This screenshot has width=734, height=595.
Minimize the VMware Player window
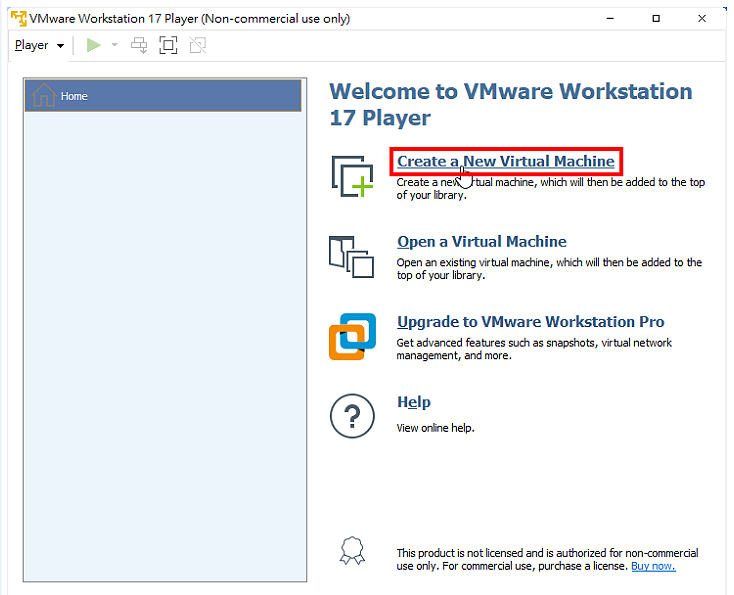coord(610,19)
